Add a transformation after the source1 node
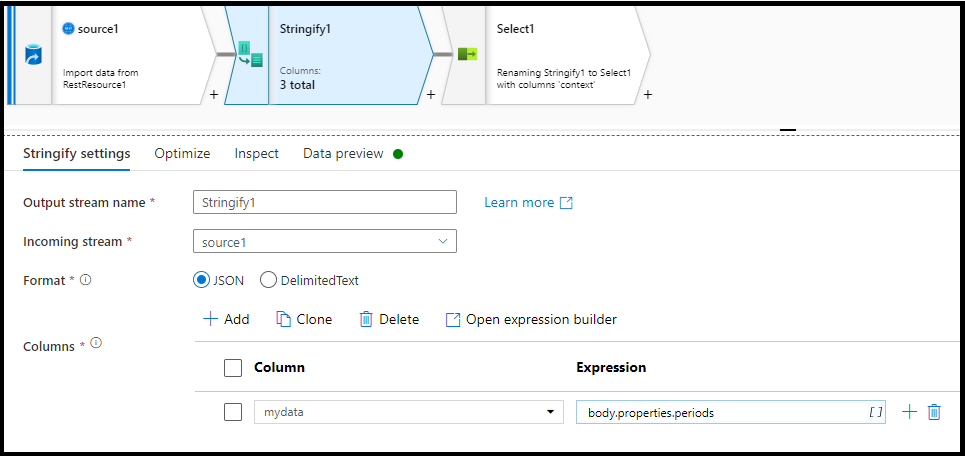This screenshot has width=965, height=456. (213, 95)
